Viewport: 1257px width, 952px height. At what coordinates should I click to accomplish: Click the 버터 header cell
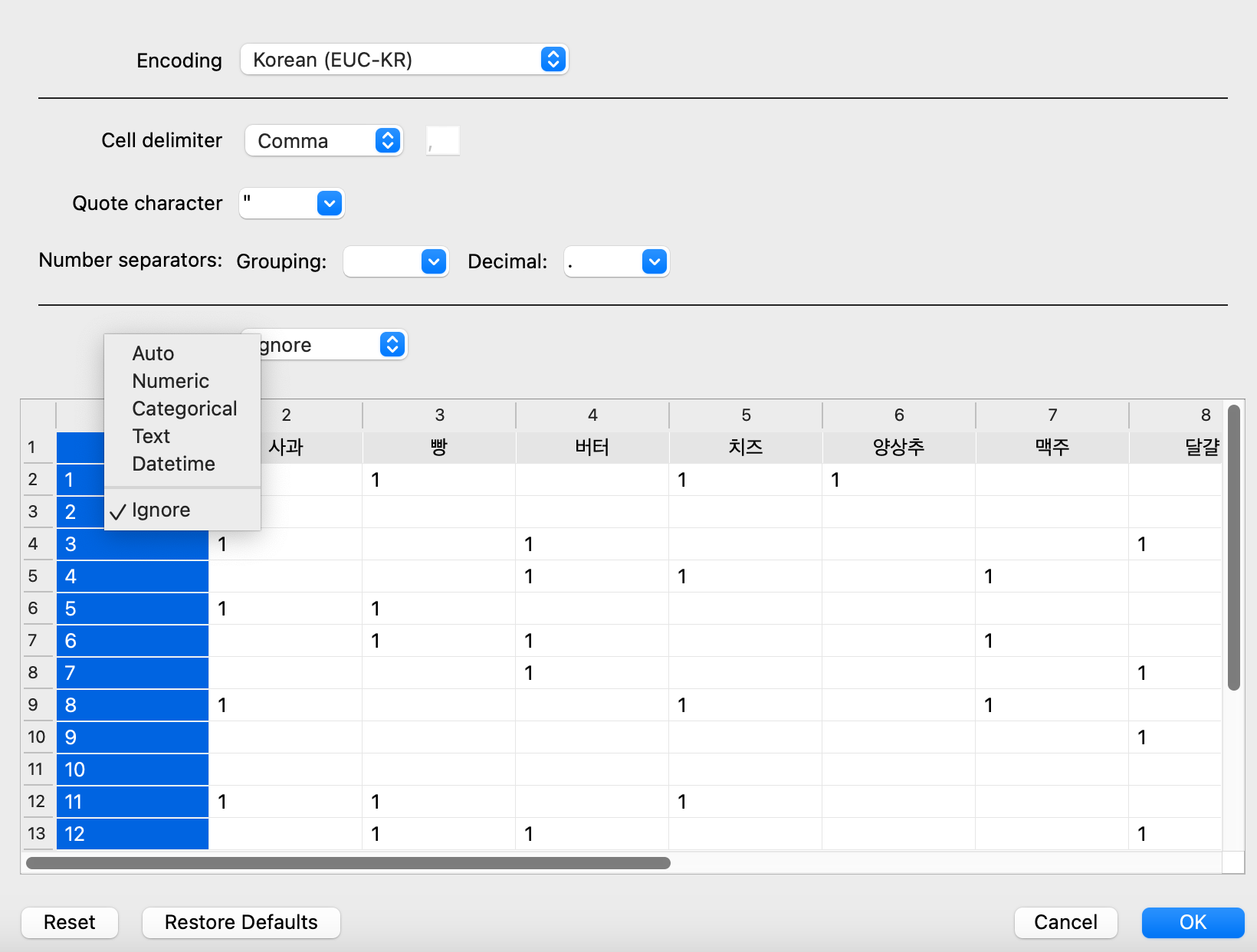[x=592, y=447]
